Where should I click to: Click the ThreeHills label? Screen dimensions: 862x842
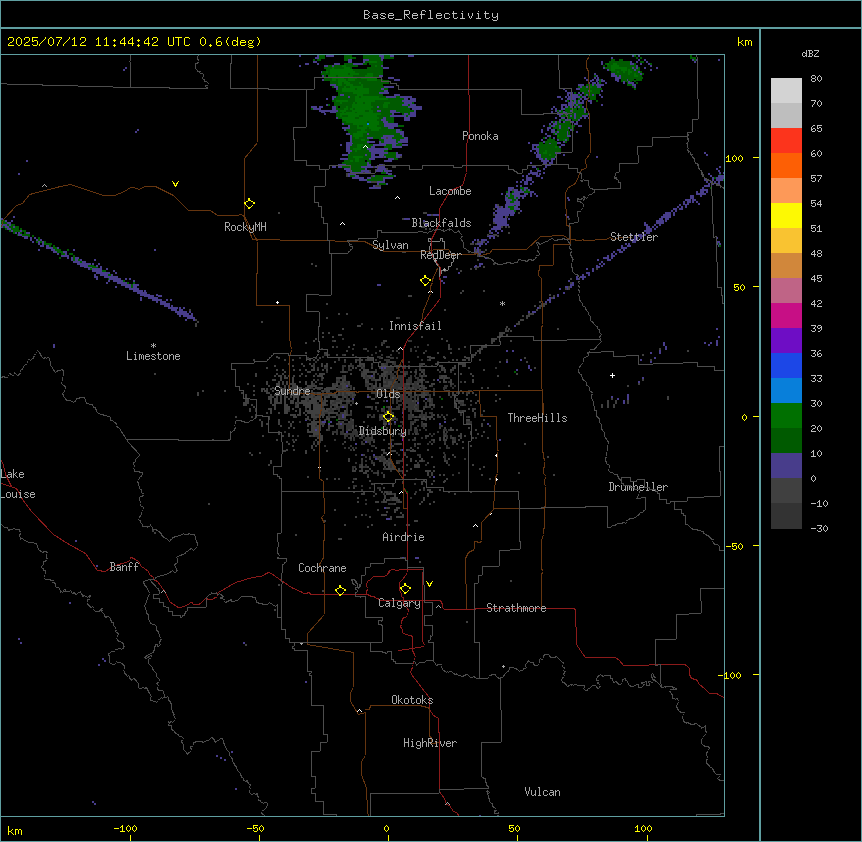coord(537,418)
